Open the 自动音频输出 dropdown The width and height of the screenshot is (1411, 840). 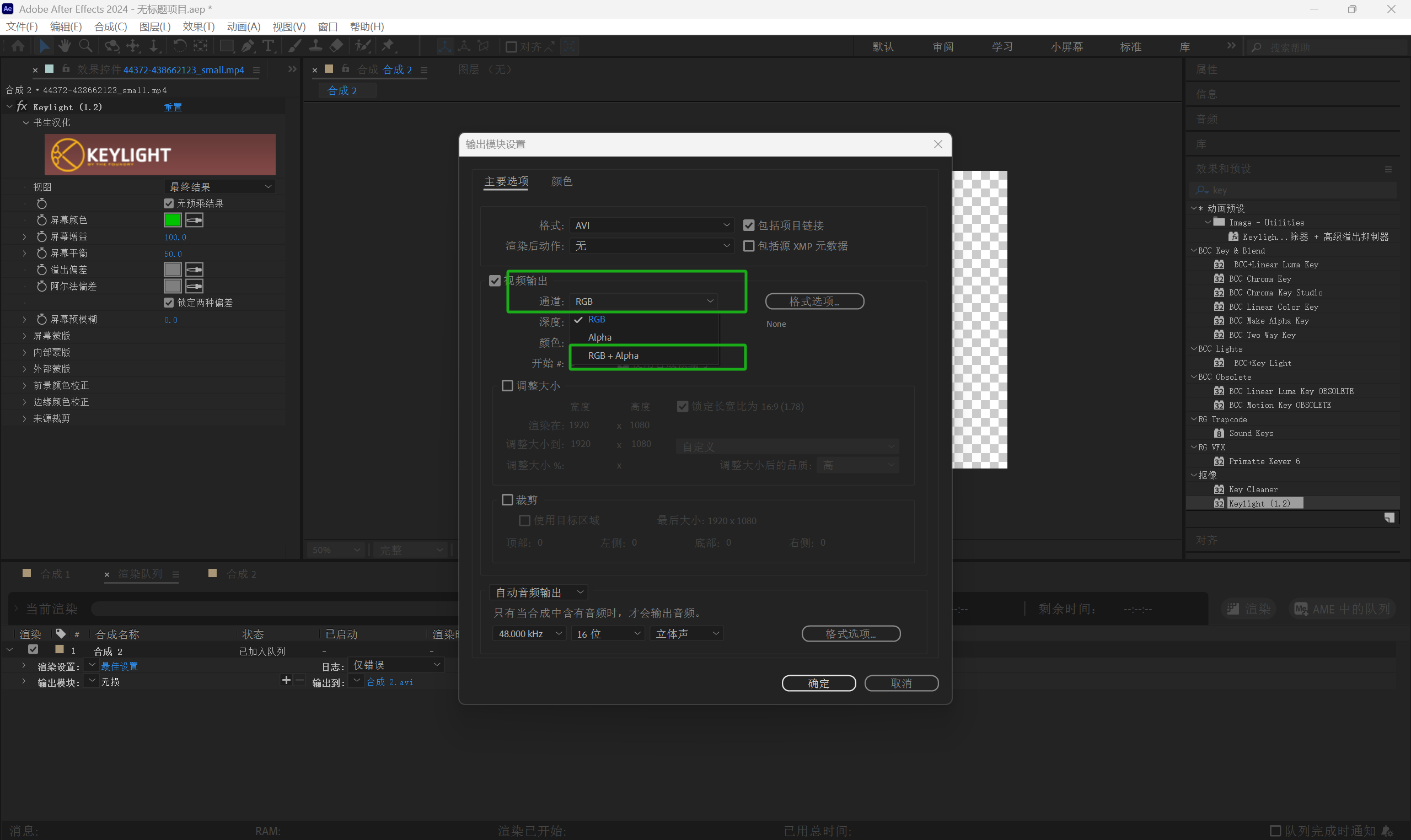click(539, 593)
